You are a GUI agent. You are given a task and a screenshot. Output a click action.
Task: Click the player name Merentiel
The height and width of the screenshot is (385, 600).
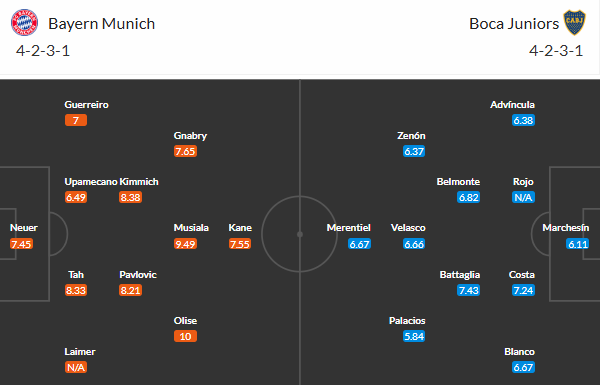pos(349,228)
